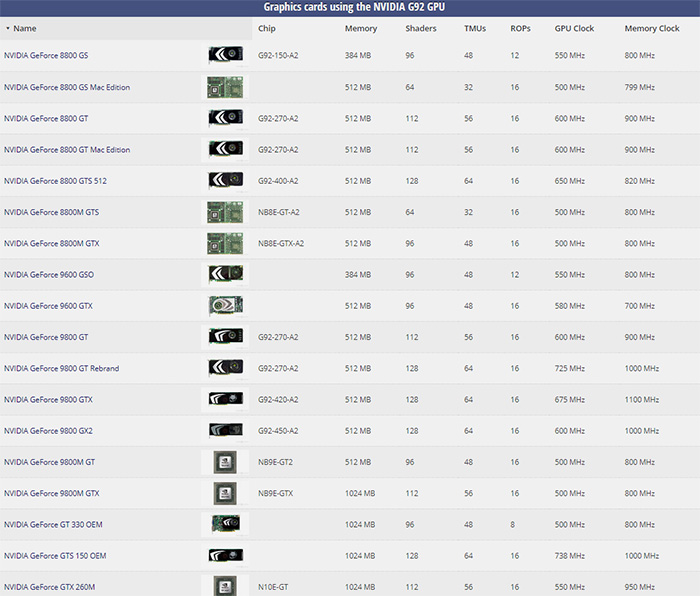
Task: Open the GeForce 8800 GTS 512 link
Action: 55,181
